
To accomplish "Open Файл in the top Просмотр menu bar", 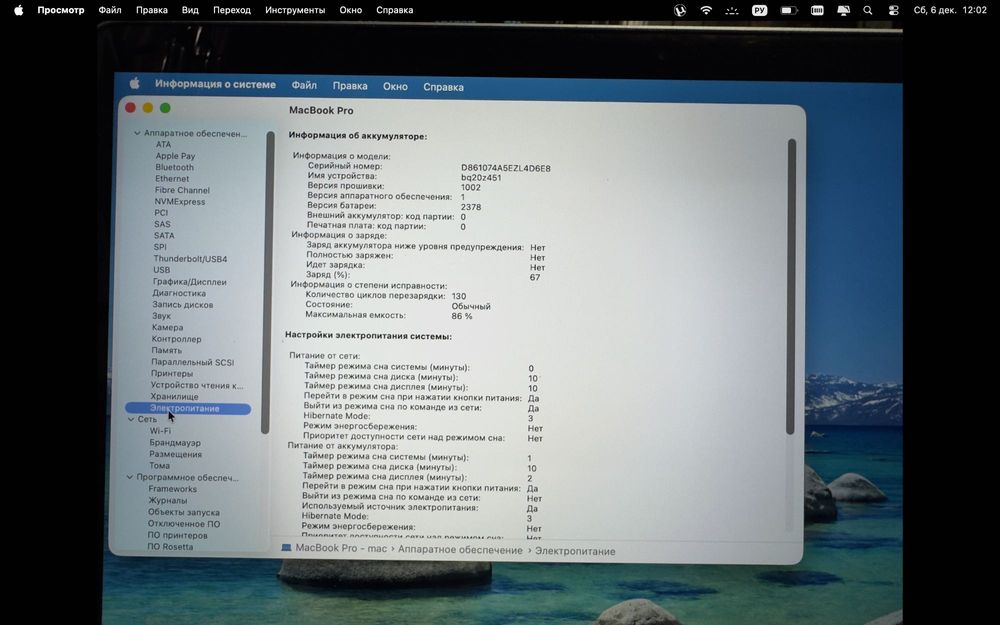I will tap(110, 10).
